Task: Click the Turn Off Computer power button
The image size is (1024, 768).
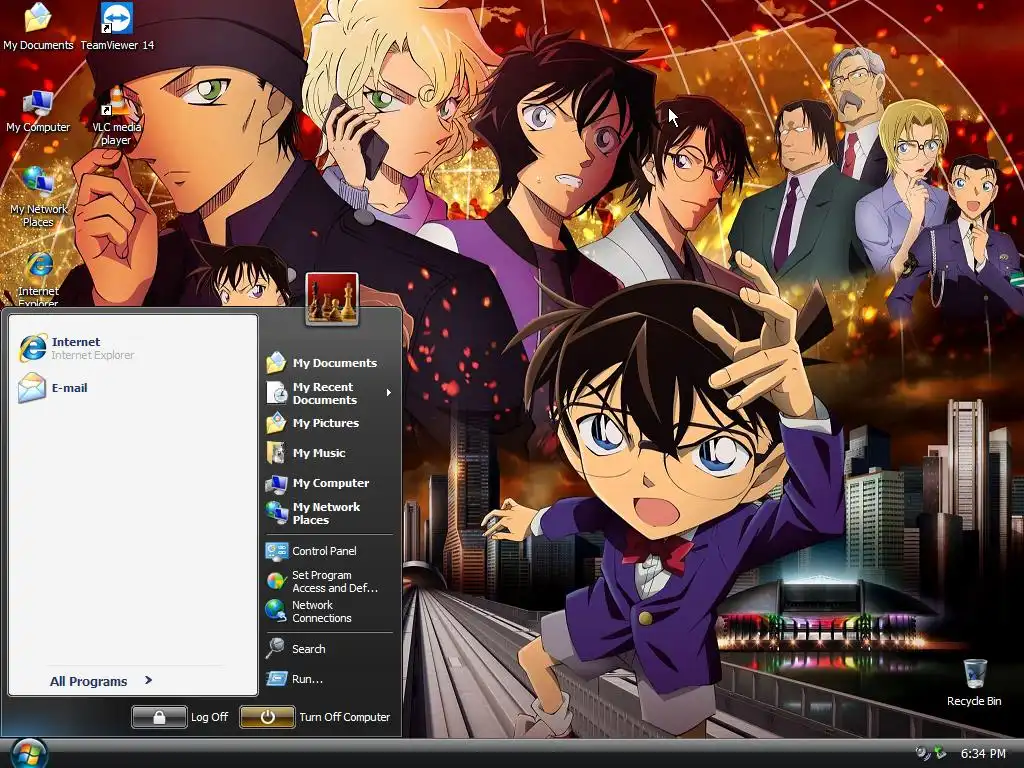Action: pos(267,717)
